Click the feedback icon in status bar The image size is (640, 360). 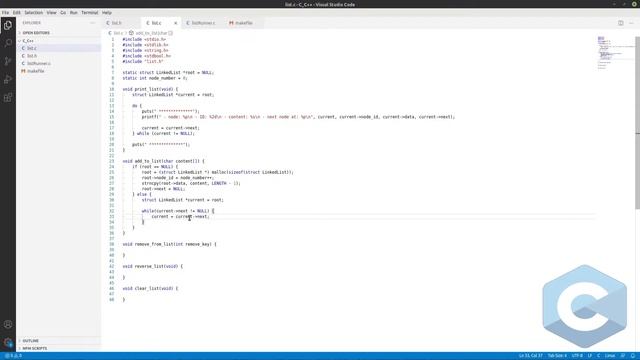pyautogui.click(x=623, y=356)
